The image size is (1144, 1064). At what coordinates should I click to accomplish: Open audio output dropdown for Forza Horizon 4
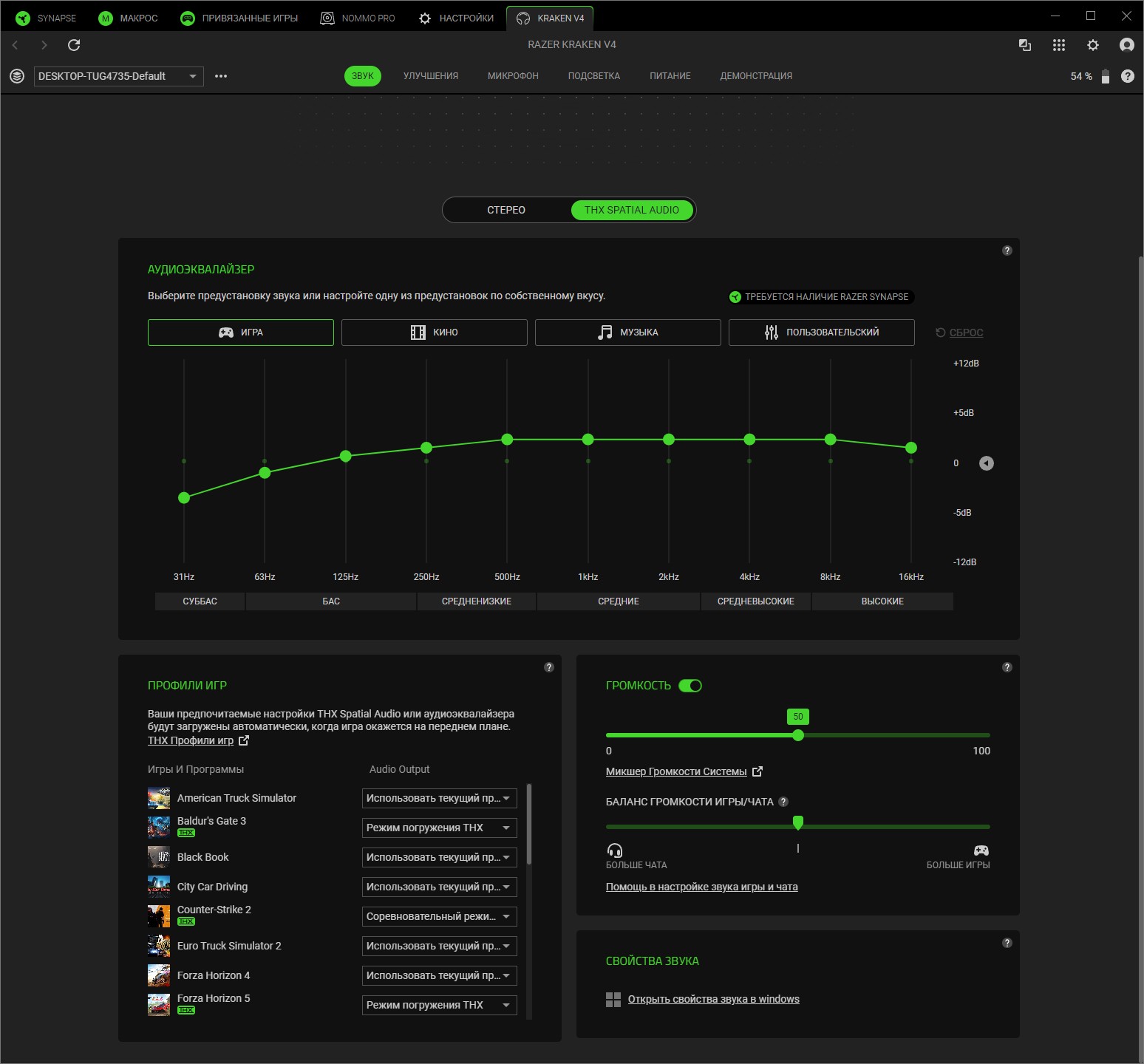pyautogui.click(x=440, y=975)
